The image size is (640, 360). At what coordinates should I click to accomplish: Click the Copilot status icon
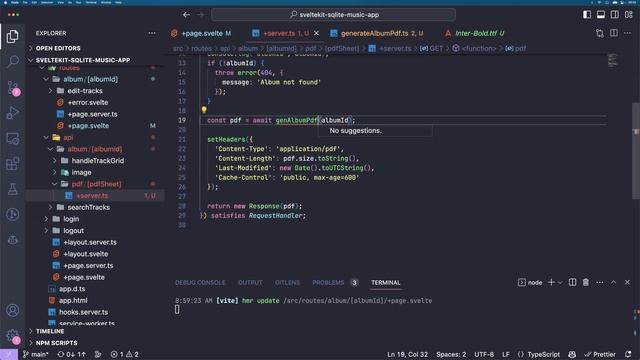point(572,354)
